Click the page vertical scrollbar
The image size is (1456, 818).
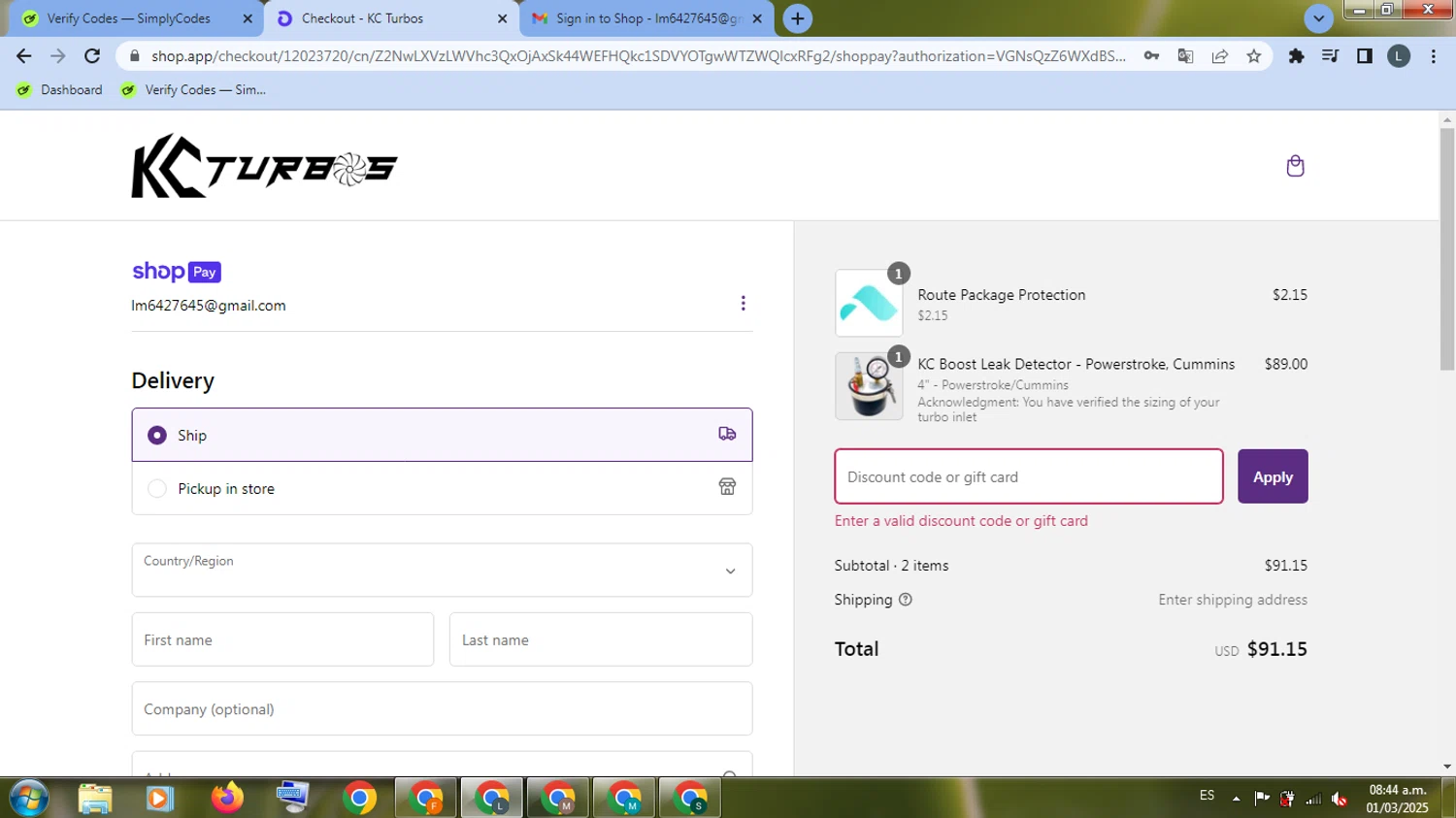[1447, 248]
